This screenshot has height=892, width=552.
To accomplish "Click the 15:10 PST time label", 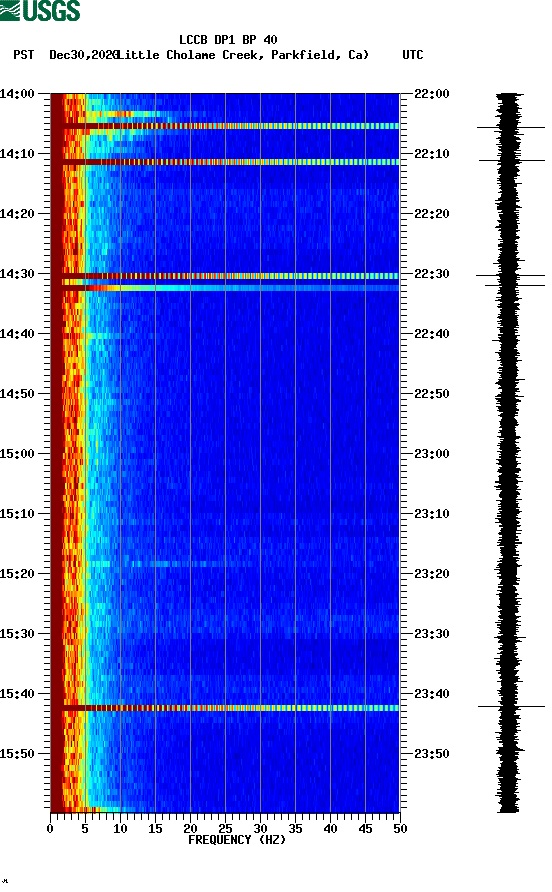I will pos(17,514).
